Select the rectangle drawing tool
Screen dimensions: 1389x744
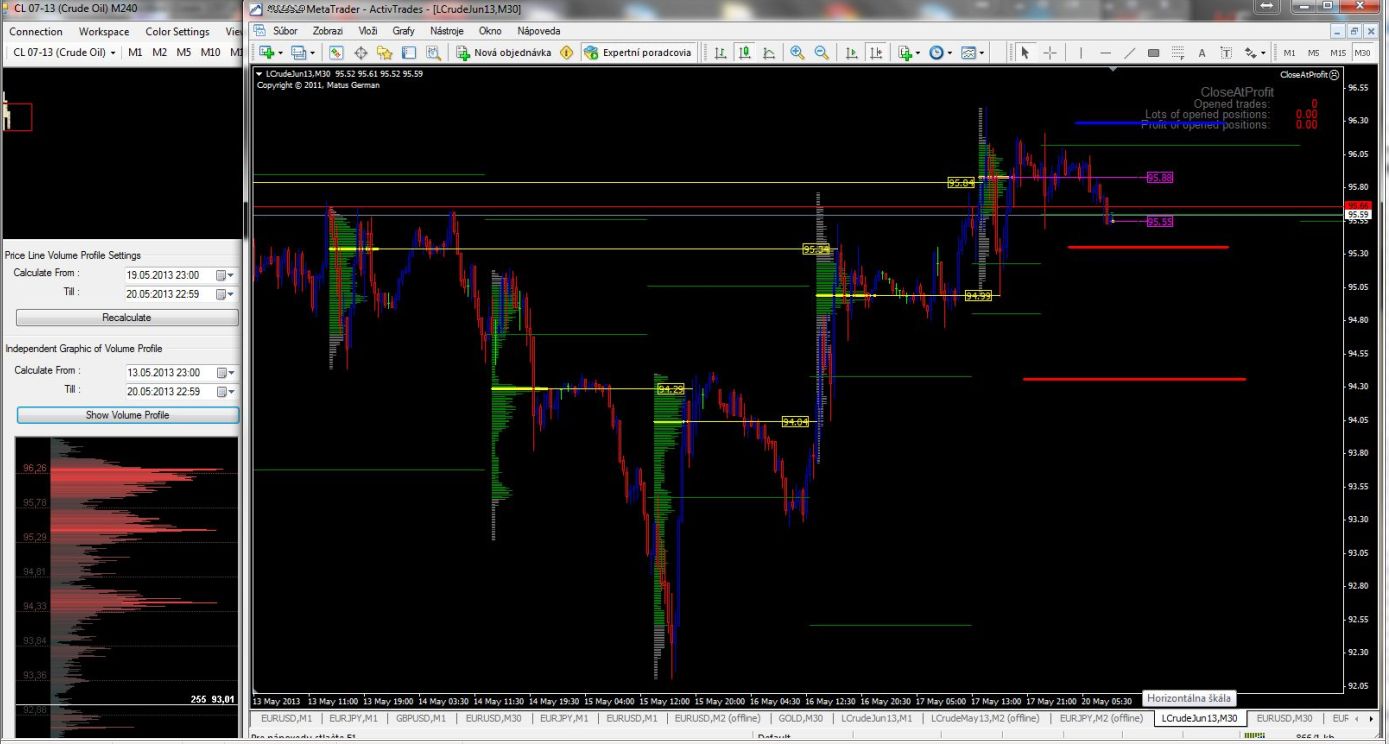pyautogui.click(x=1153, y=53)
